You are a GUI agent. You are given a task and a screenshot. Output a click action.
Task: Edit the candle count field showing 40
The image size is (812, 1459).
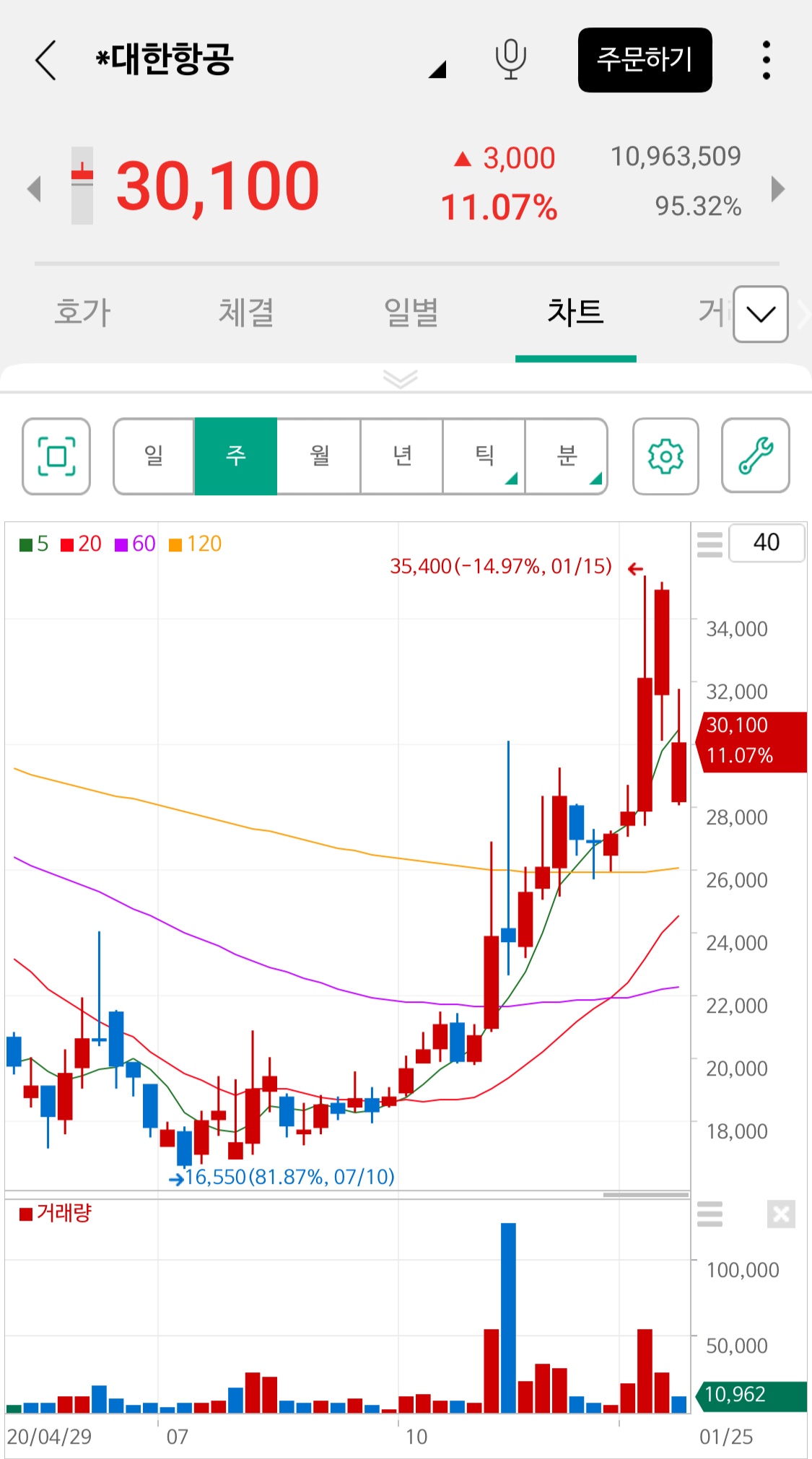(766, 543)
